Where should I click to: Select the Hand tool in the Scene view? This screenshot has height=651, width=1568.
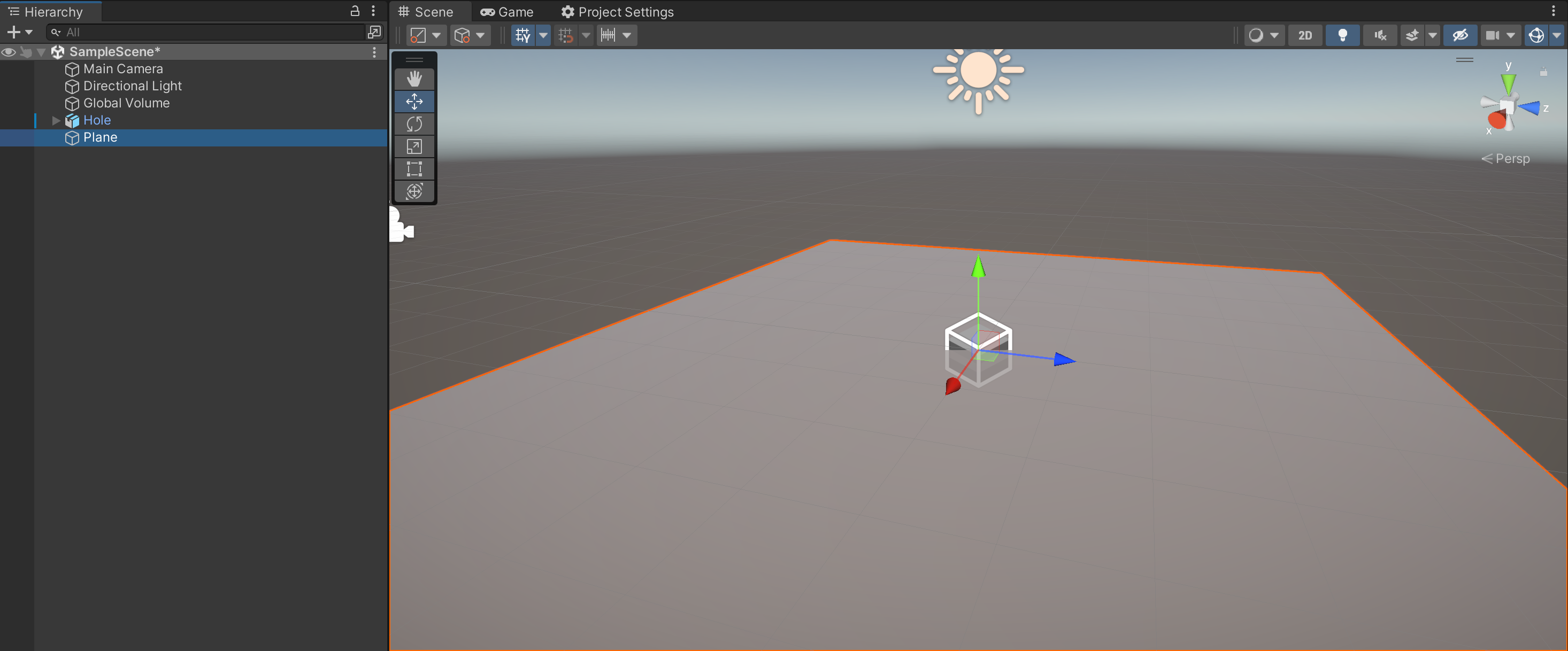point(414,79)
